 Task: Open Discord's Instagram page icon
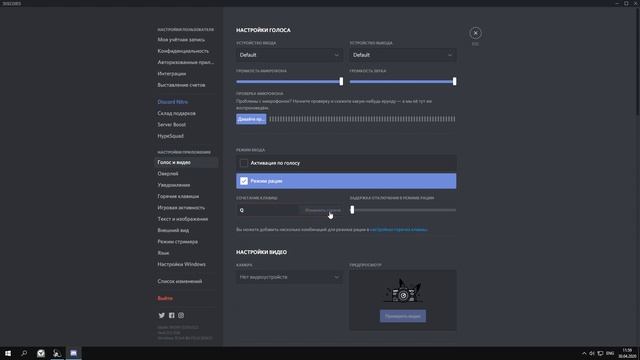(x=181, y=316)
